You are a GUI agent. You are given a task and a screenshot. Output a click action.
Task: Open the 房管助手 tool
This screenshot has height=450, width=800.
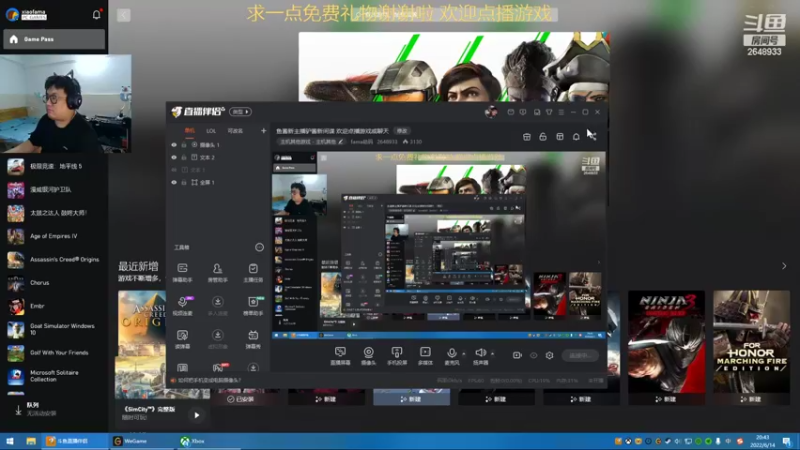click(x=217, y=272)
